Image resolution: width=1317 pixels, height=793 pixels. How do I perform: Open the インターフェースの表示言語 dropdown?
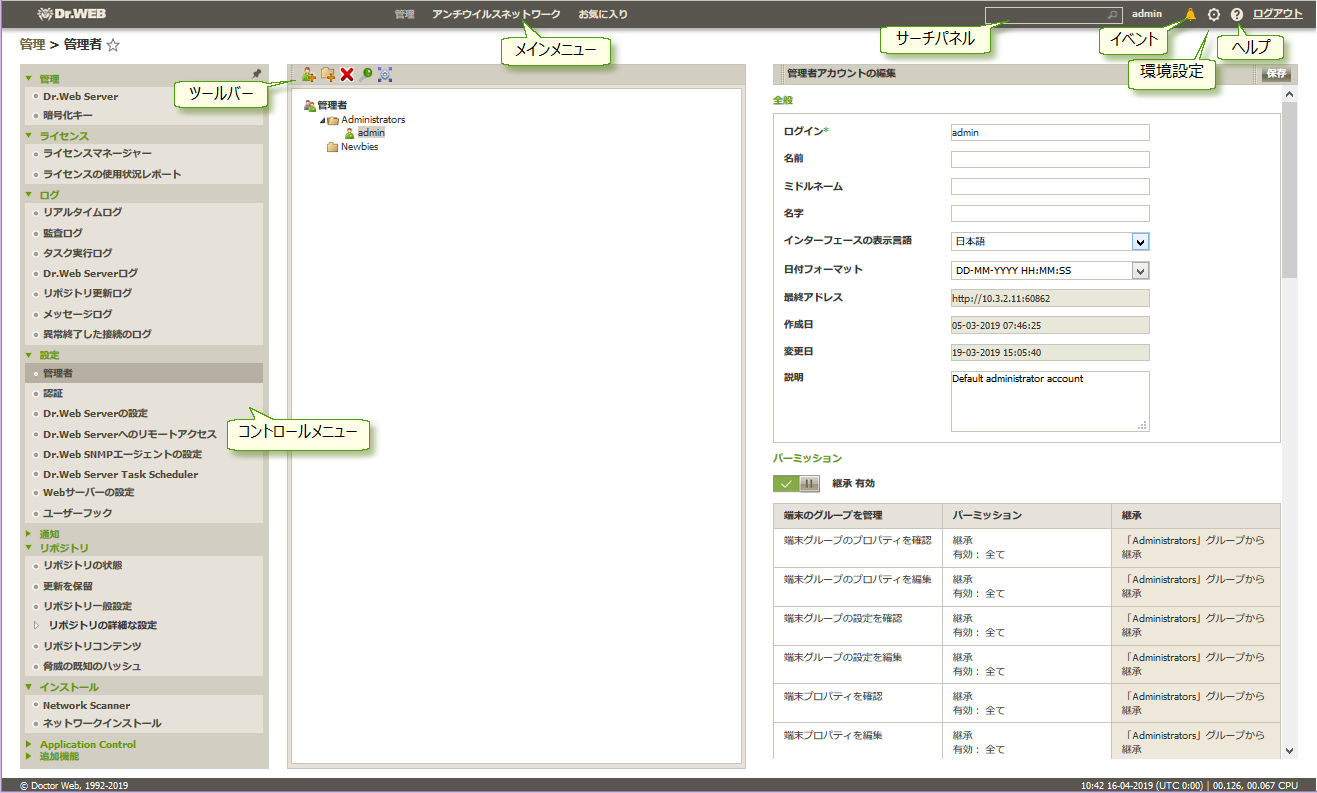1140,241
